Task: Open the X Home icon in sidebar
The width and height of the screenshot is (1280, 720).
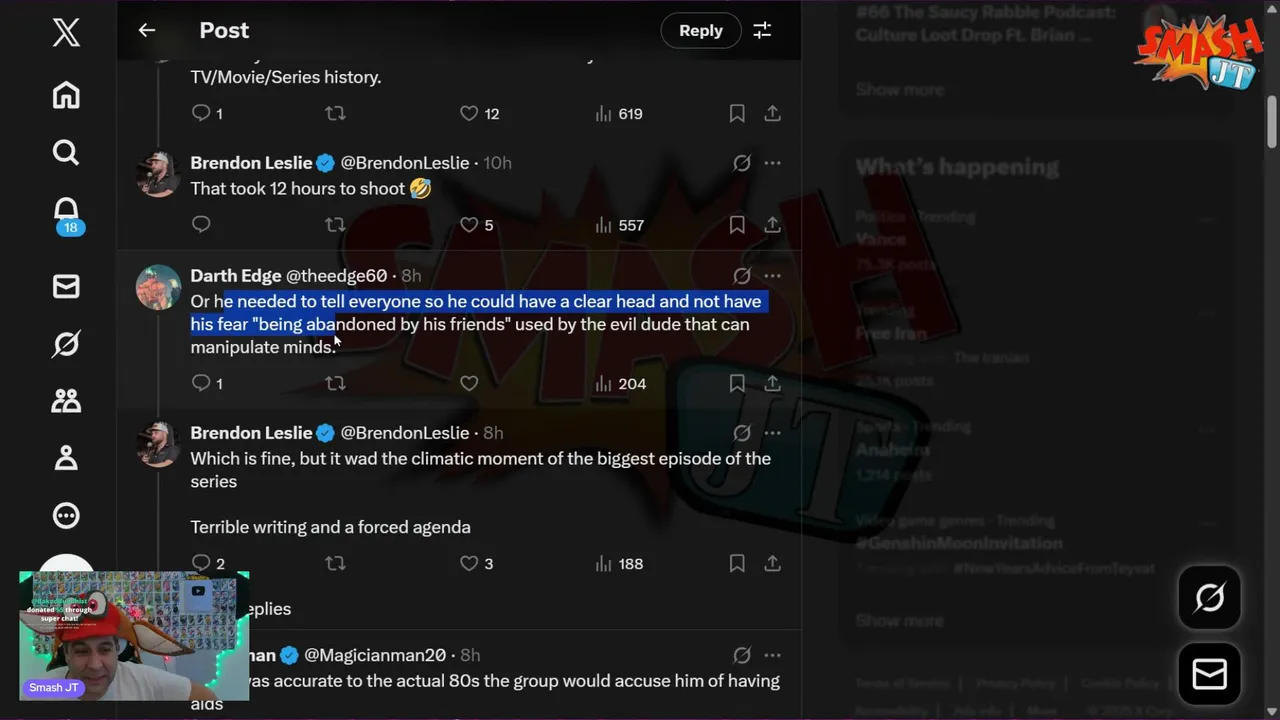Action: tap(66, 95)
